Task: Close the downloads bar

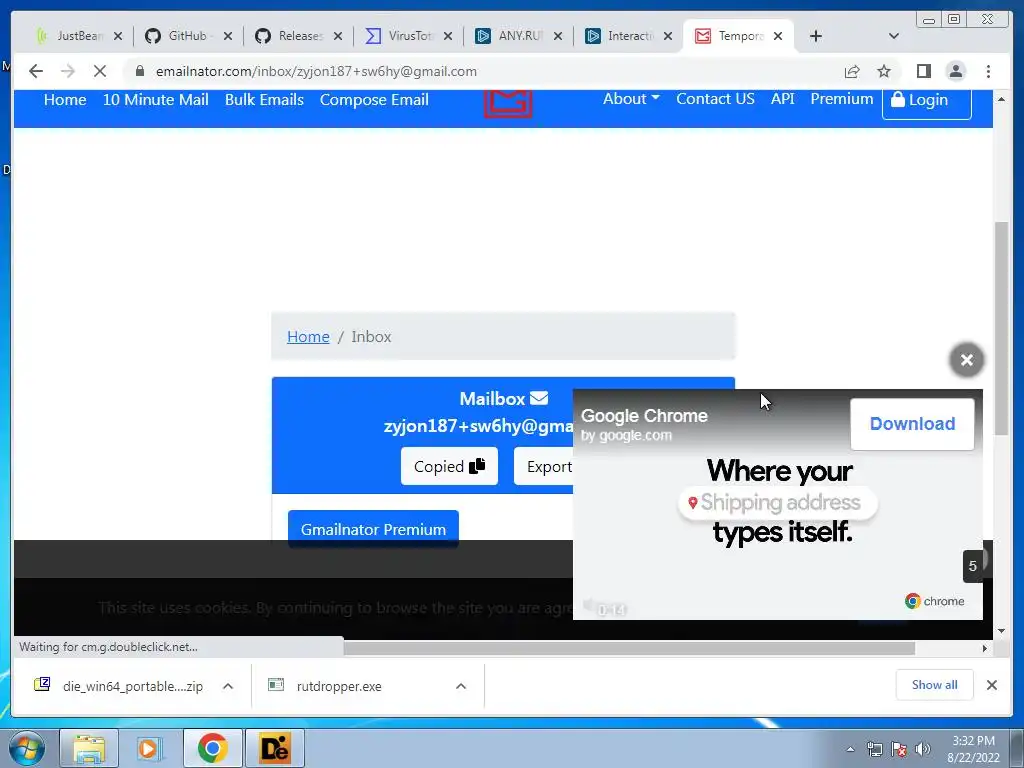Action: (x=991, y=684)
